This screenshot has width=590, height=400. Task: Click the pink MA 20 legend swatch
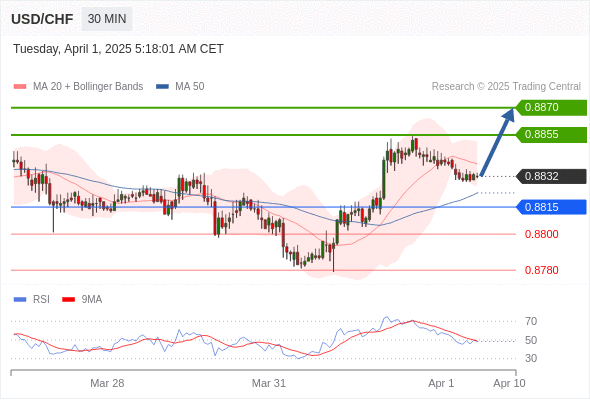pyautogui.click(x=20, y=87)
